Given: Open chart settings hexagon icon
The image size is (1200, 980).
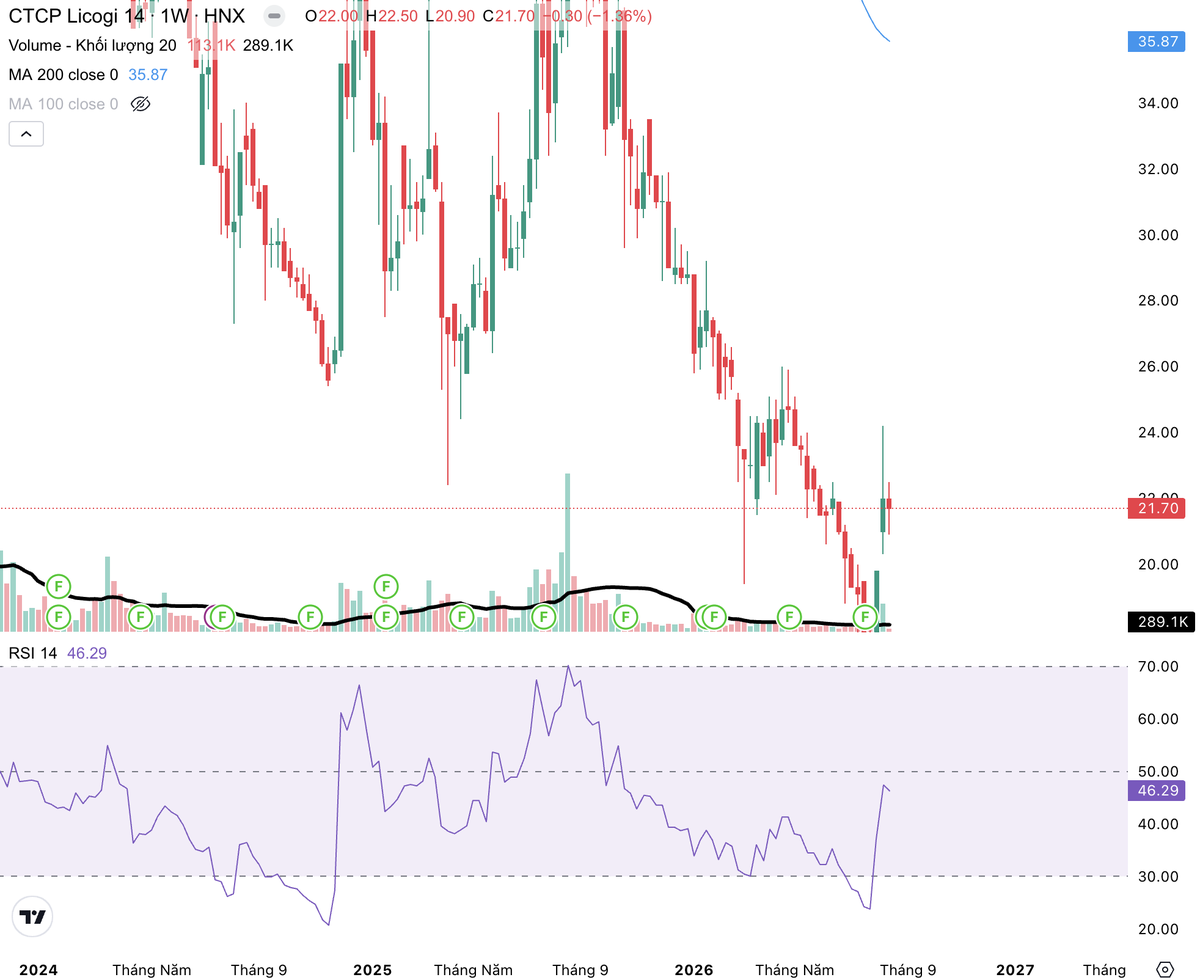Looking at the screenshot, I should 1164,969.
